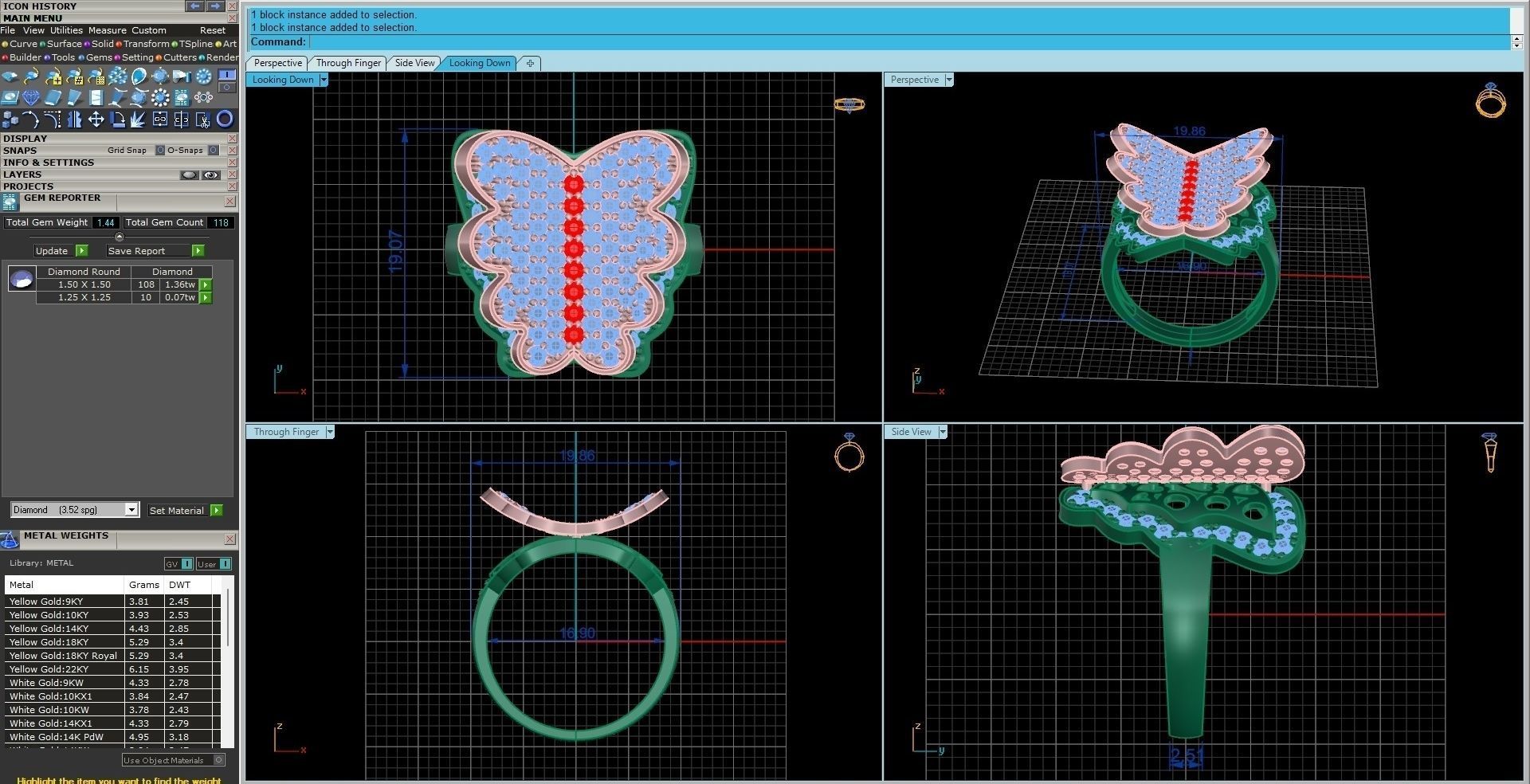Click the Update gem report button
The image size is (1530, 784).
point(61,250)
